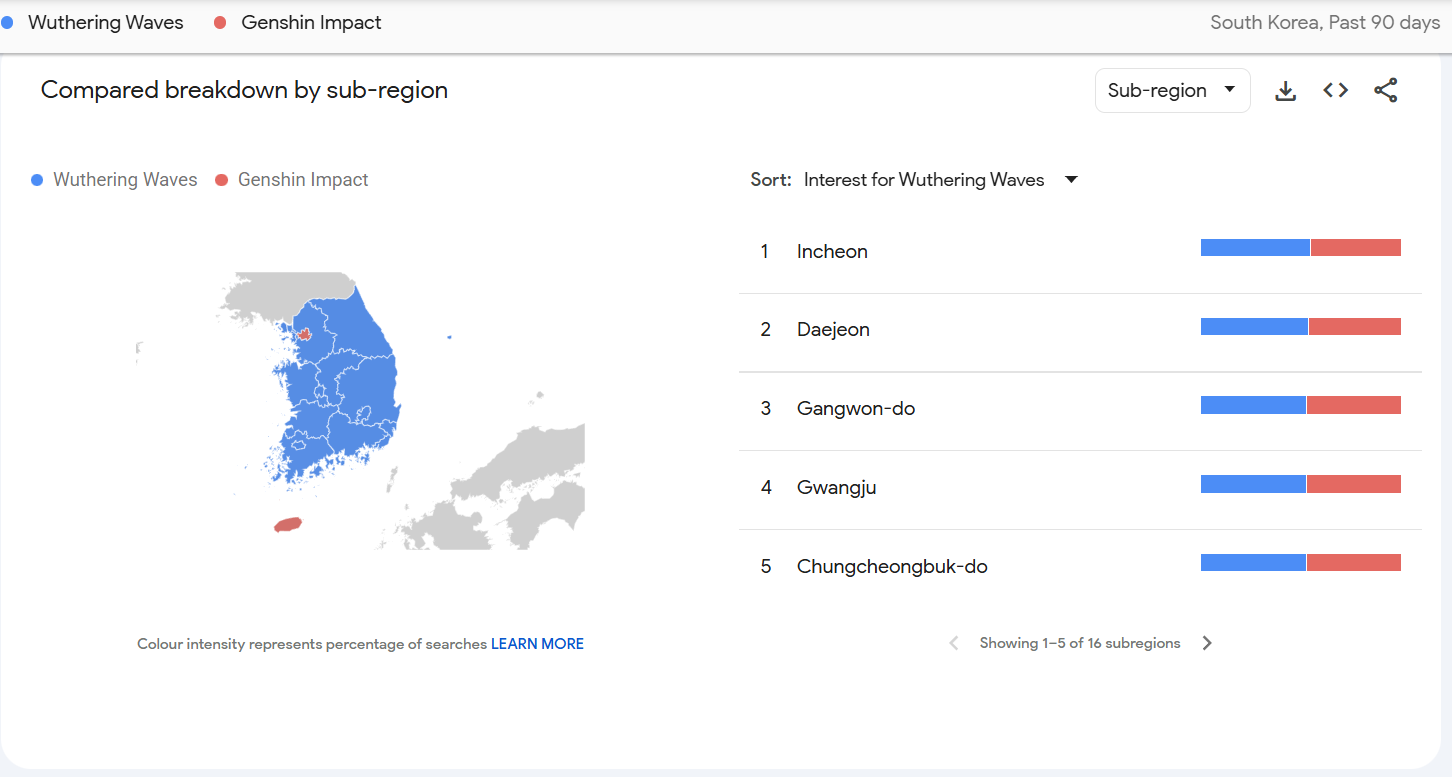Go to next page of subregions
The image size is (1452, 777).
(x=1207, y=643)
